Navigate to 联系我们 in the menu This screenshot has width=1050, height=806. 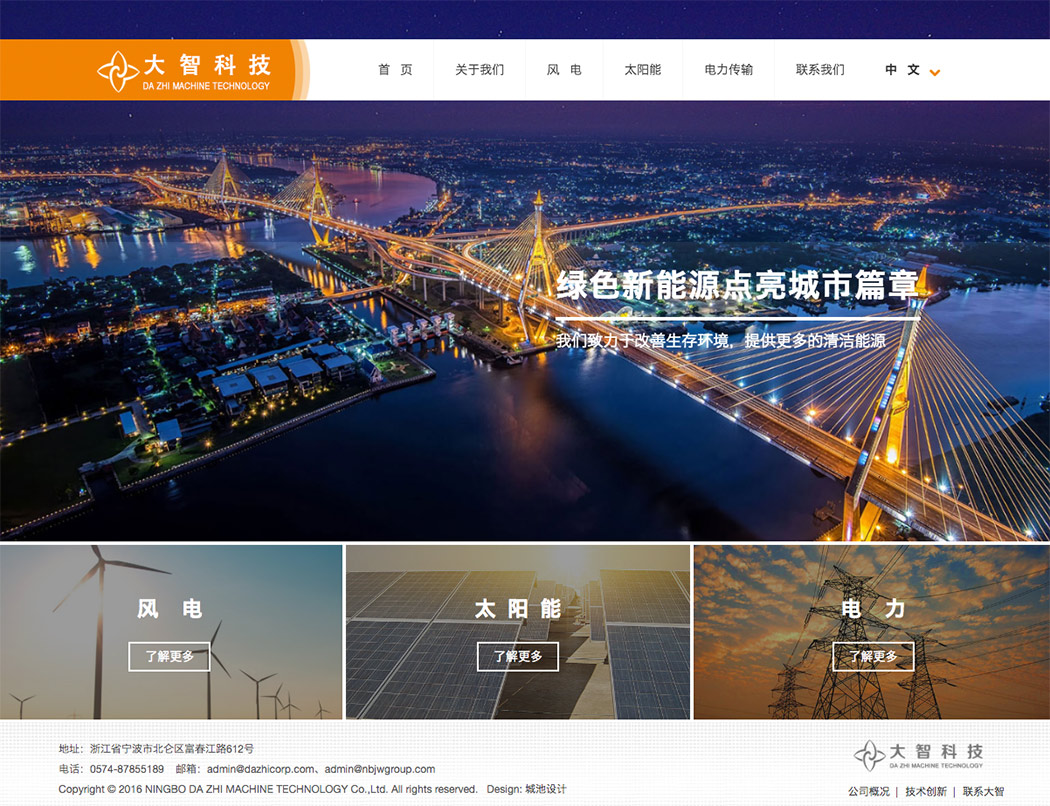coord(820,70)
